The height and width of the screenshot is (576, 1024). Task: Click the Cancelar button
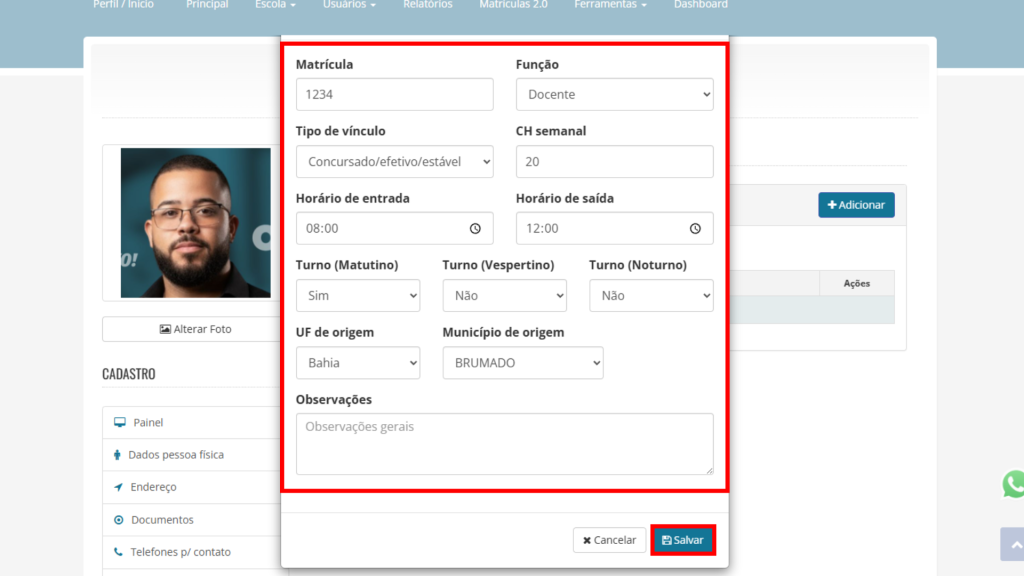(x=609, y=540)
